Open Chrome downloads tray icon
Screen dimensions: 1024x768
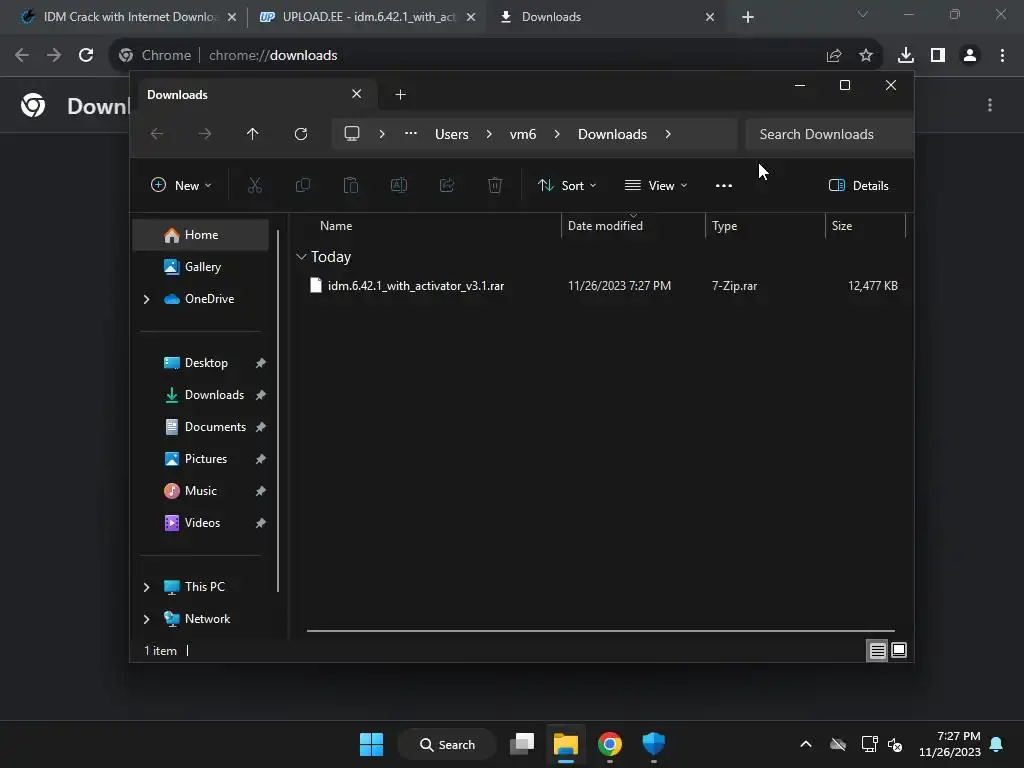click(x=905, y=55)
